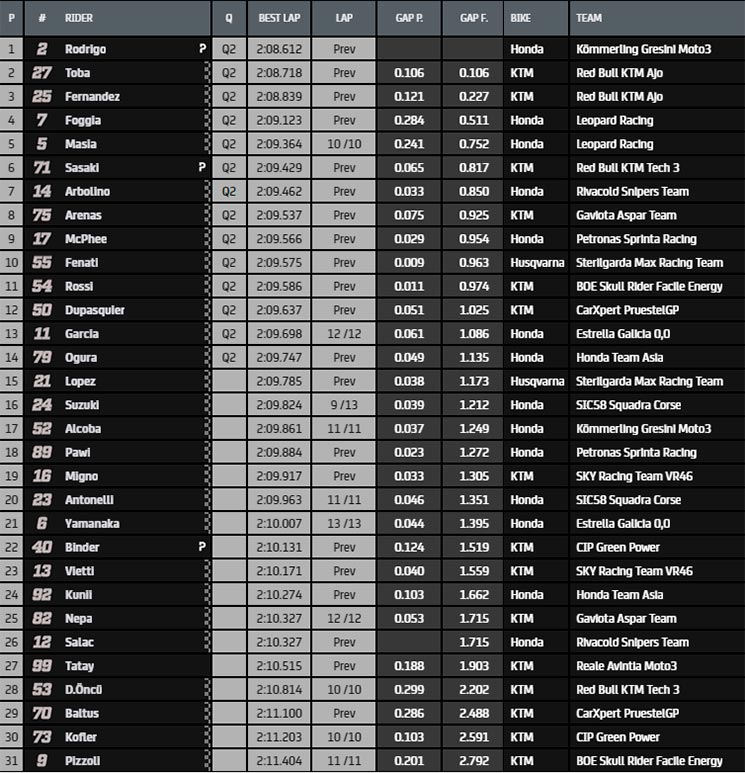Click Red Bull KTM Tech 3 in Sasaki's row
Viewport: 745px width, 773px height.
(628, 168)
